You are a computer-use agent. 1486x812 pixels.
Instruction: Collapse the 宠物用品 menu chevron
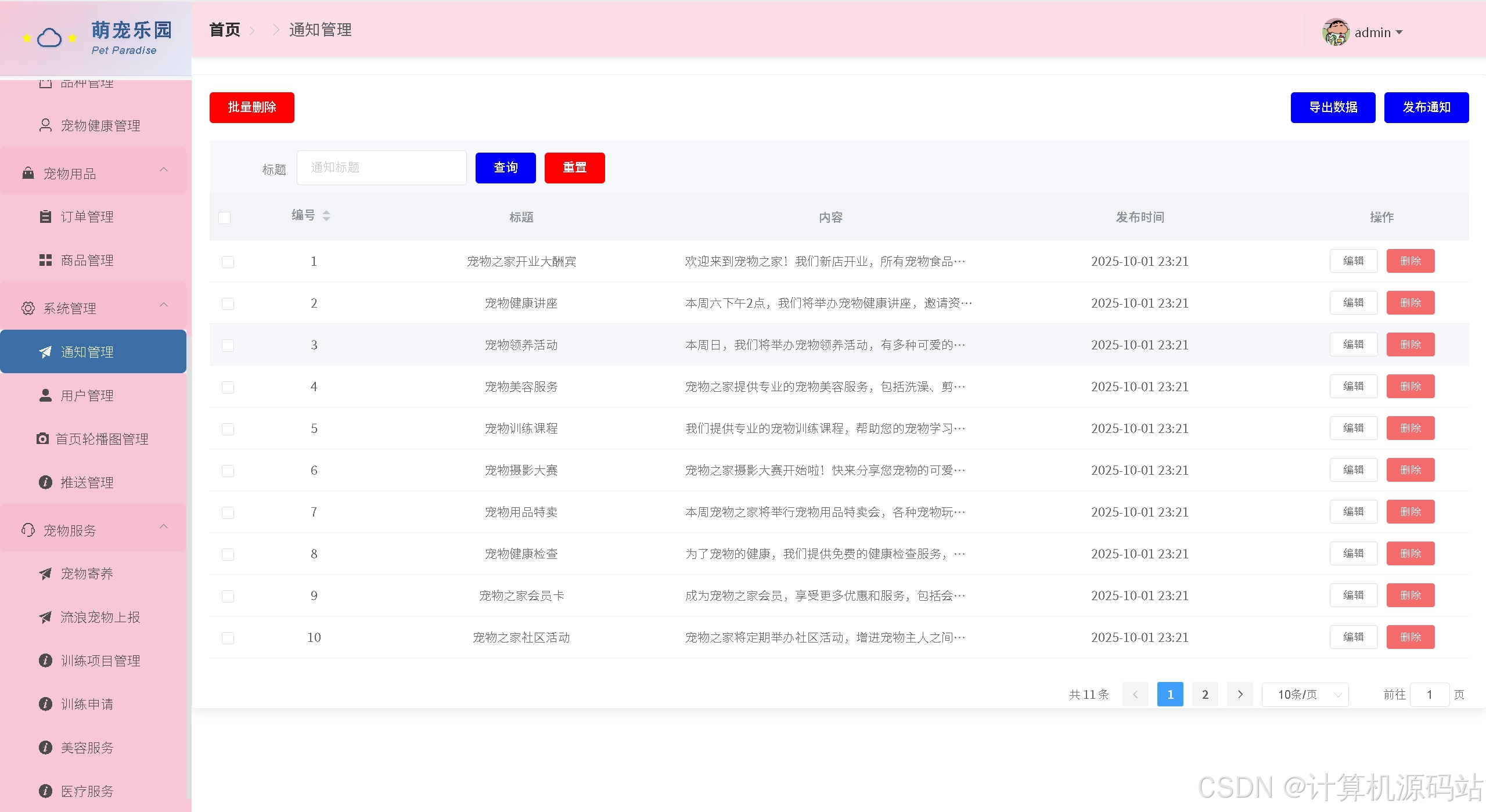click(x=164, y=169)
